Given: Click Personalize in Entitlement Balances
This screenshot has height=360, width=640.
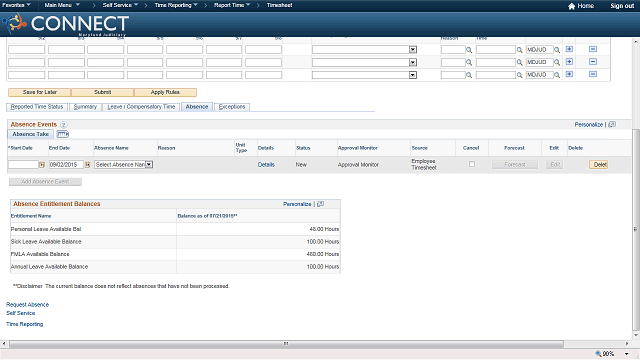Looking at the screenshot, I should coord(297,204).
